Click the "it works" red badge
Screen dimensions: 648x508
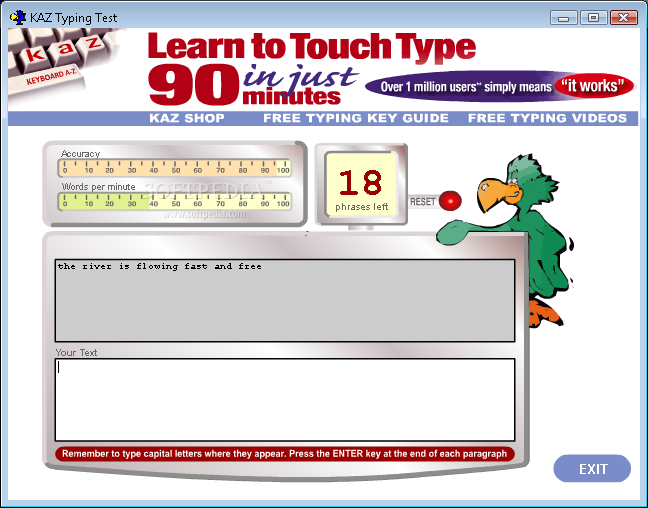coord(593,86)
